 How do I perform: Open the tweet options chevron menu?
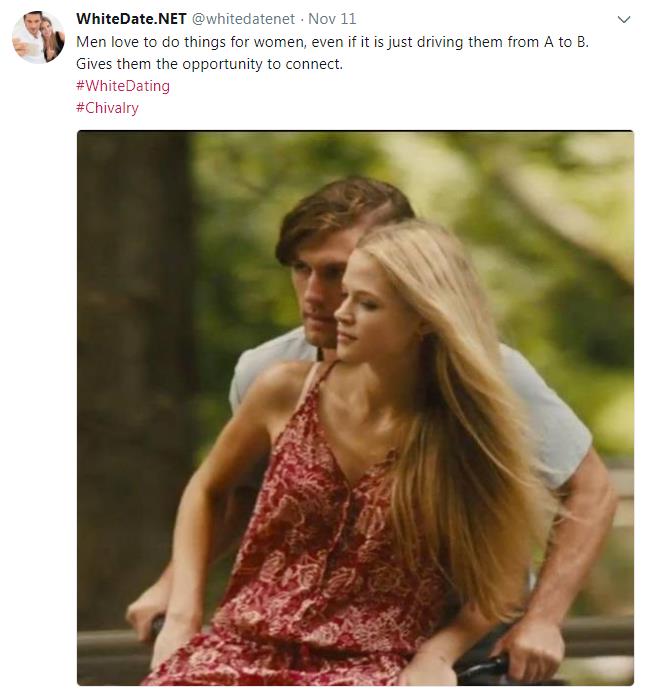tap(624, 20)
